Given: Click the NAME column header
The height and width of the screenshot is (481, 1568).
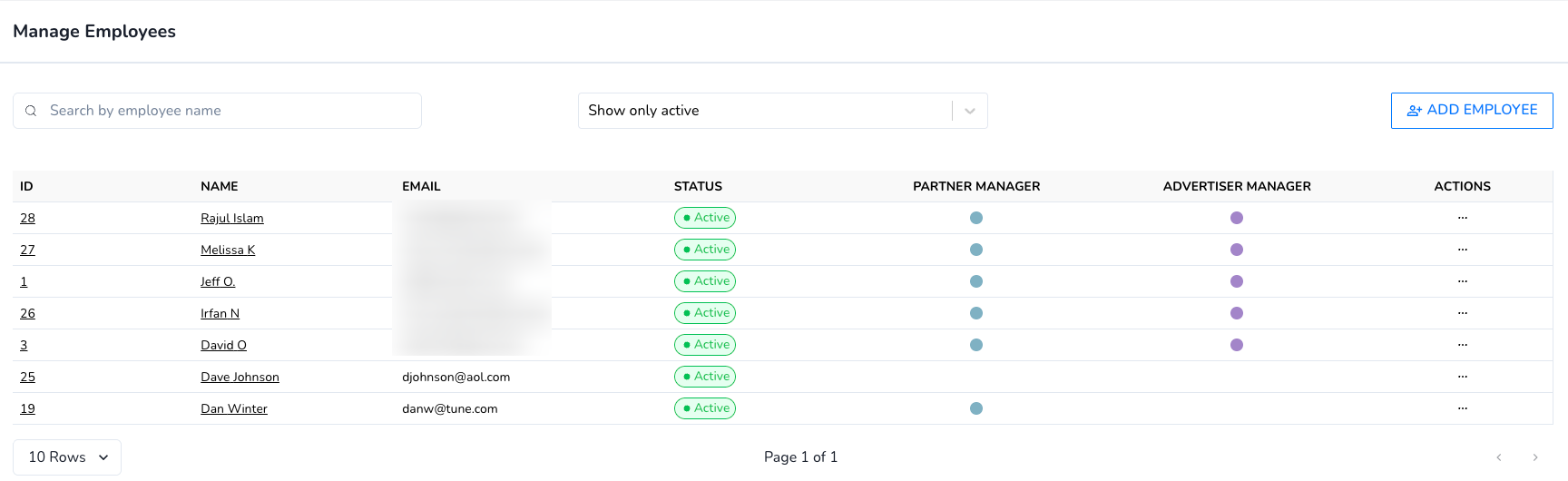Looking at the screenshot, I should click(x=220, y=186).
